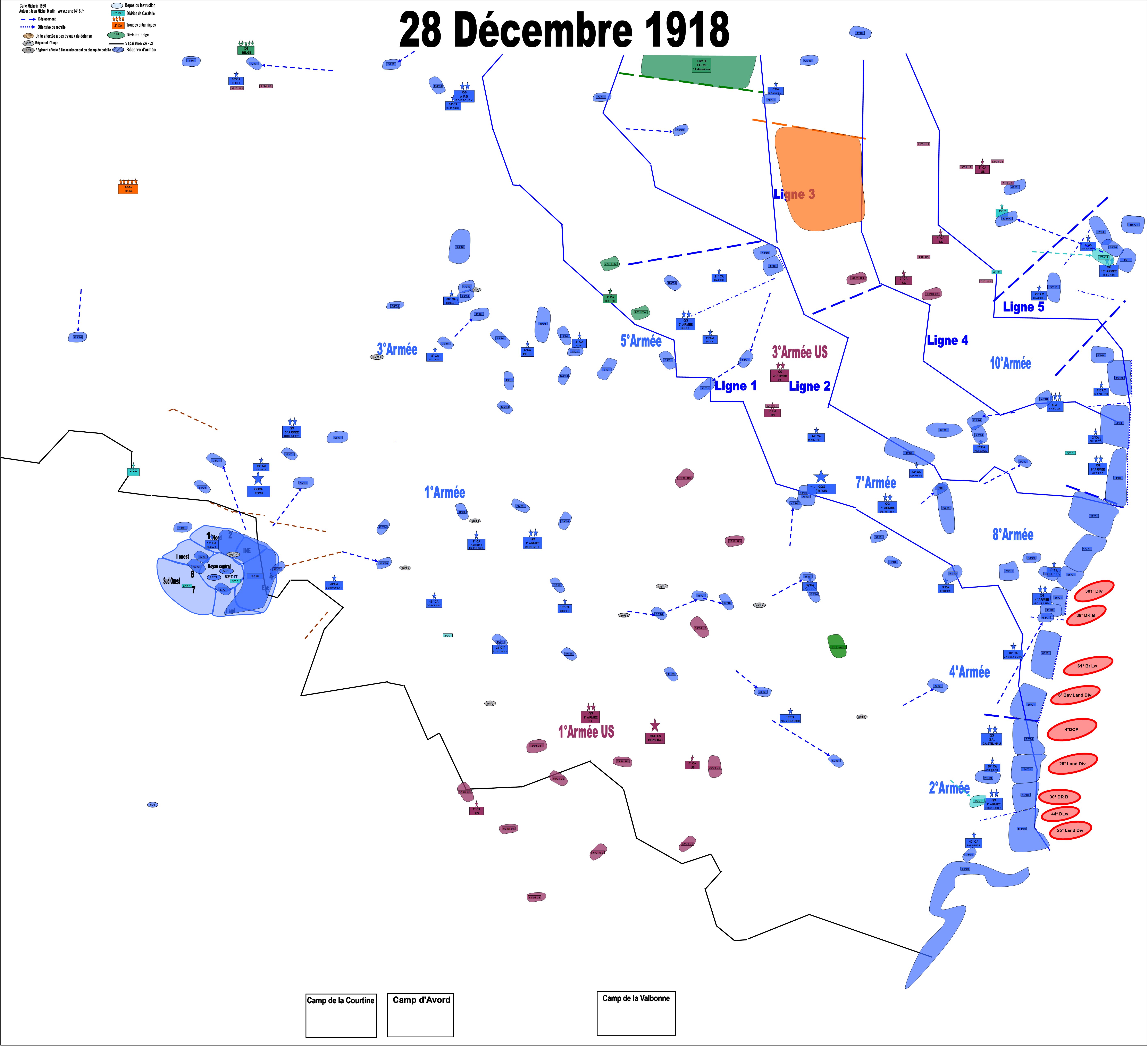Click the GQGA FOCH headquarters marker

(259, 491)
